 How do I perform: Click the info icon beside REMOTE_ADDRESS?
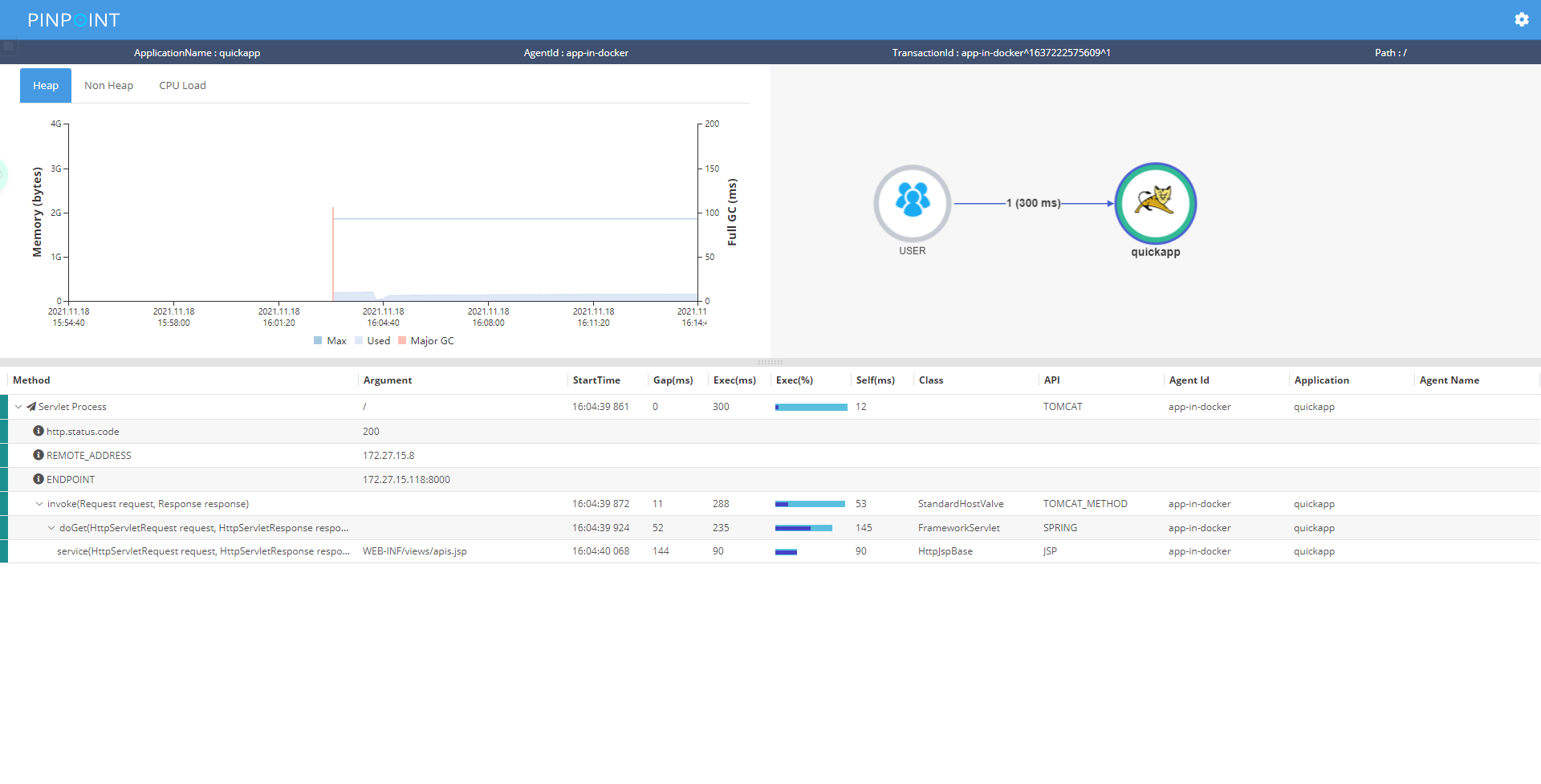click(38, 455)
